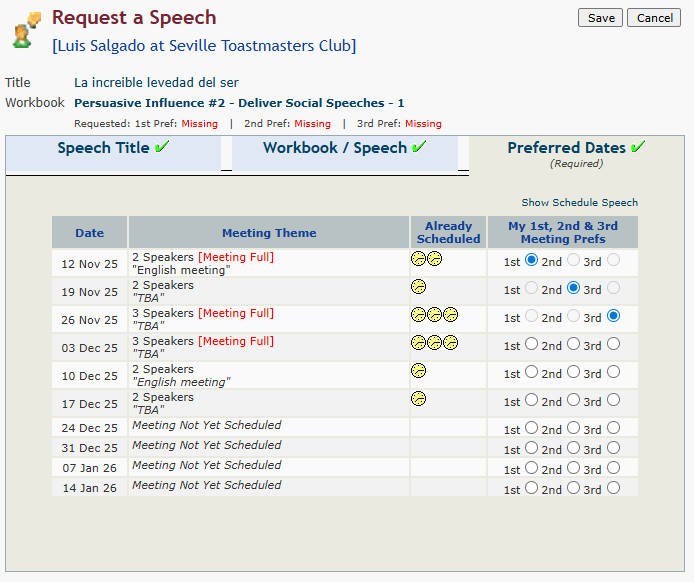694x582 pixels.
Task: Select 2nd preference for 07 Jan 26
Action: point(572,468)
